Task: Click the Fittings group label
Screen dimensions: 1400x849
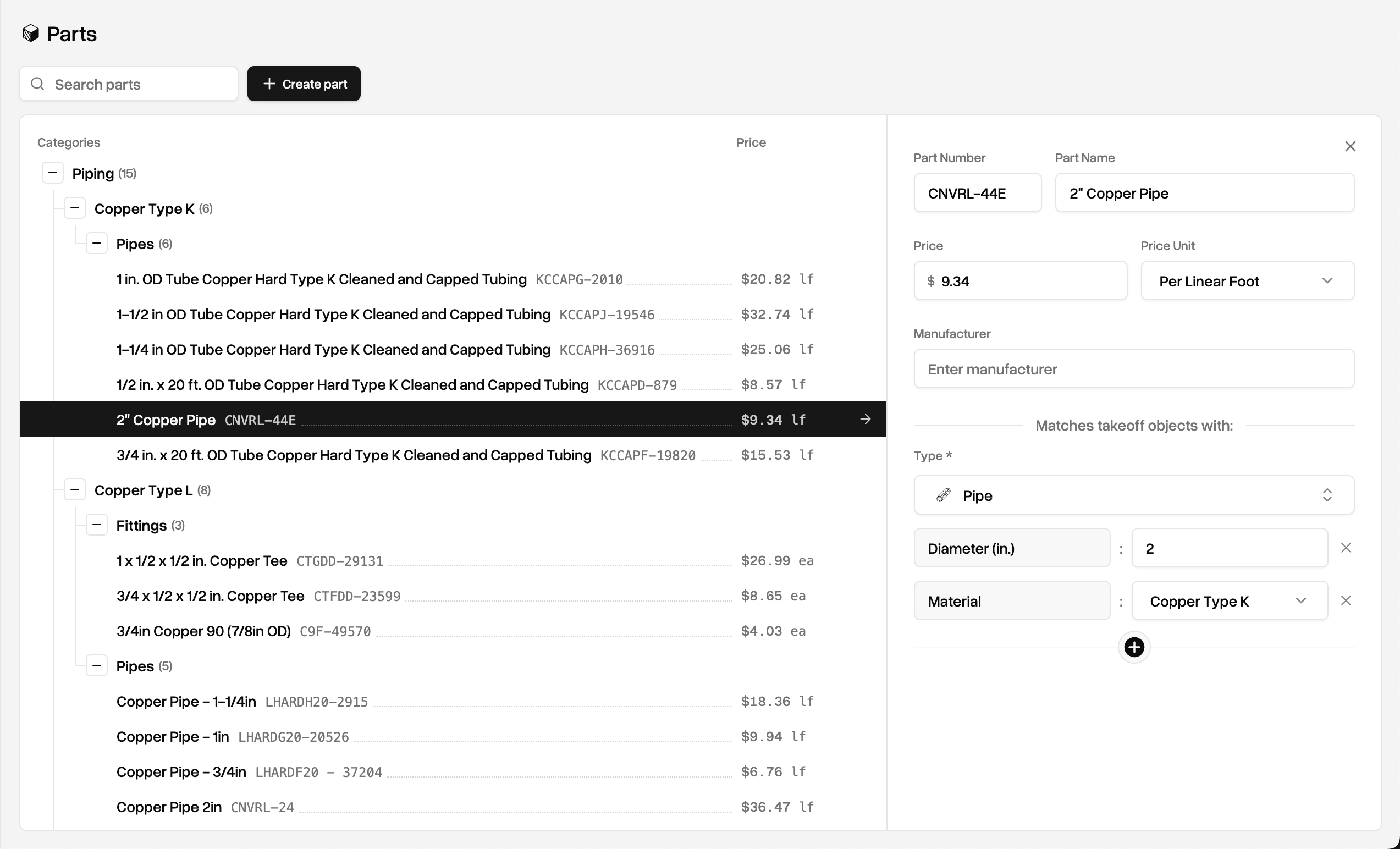Action: click(141, 525)
